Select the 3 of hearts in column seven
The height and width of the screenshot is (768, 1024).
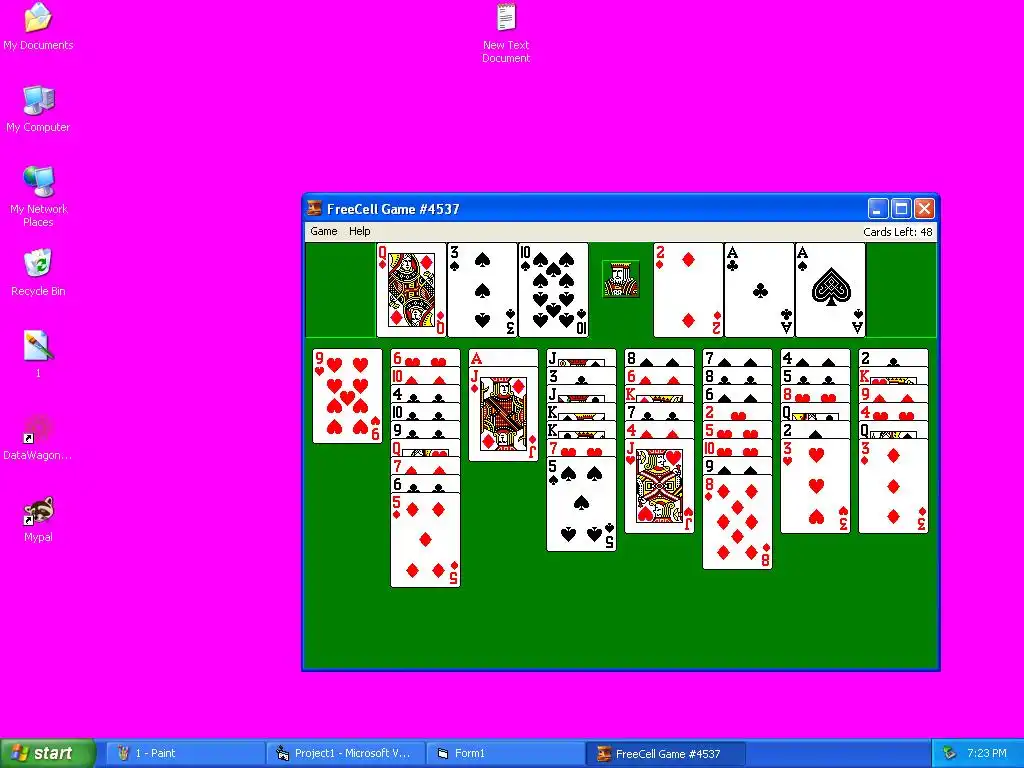pyautogui.click(x=816, y=487)
